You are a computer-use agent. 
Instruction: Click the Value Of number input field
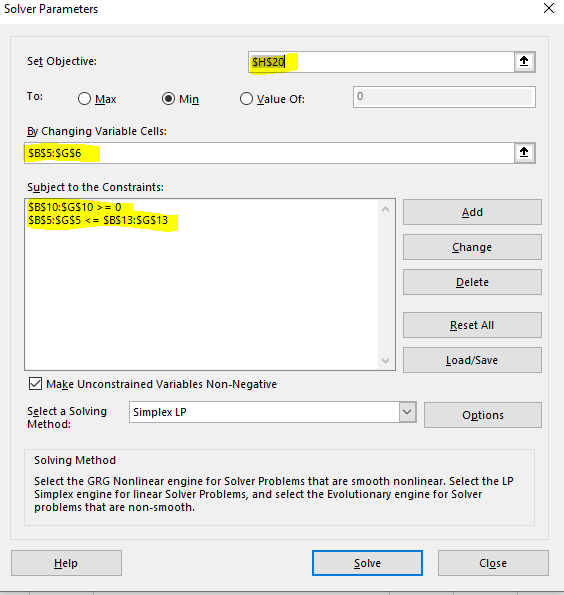point(444,97)
